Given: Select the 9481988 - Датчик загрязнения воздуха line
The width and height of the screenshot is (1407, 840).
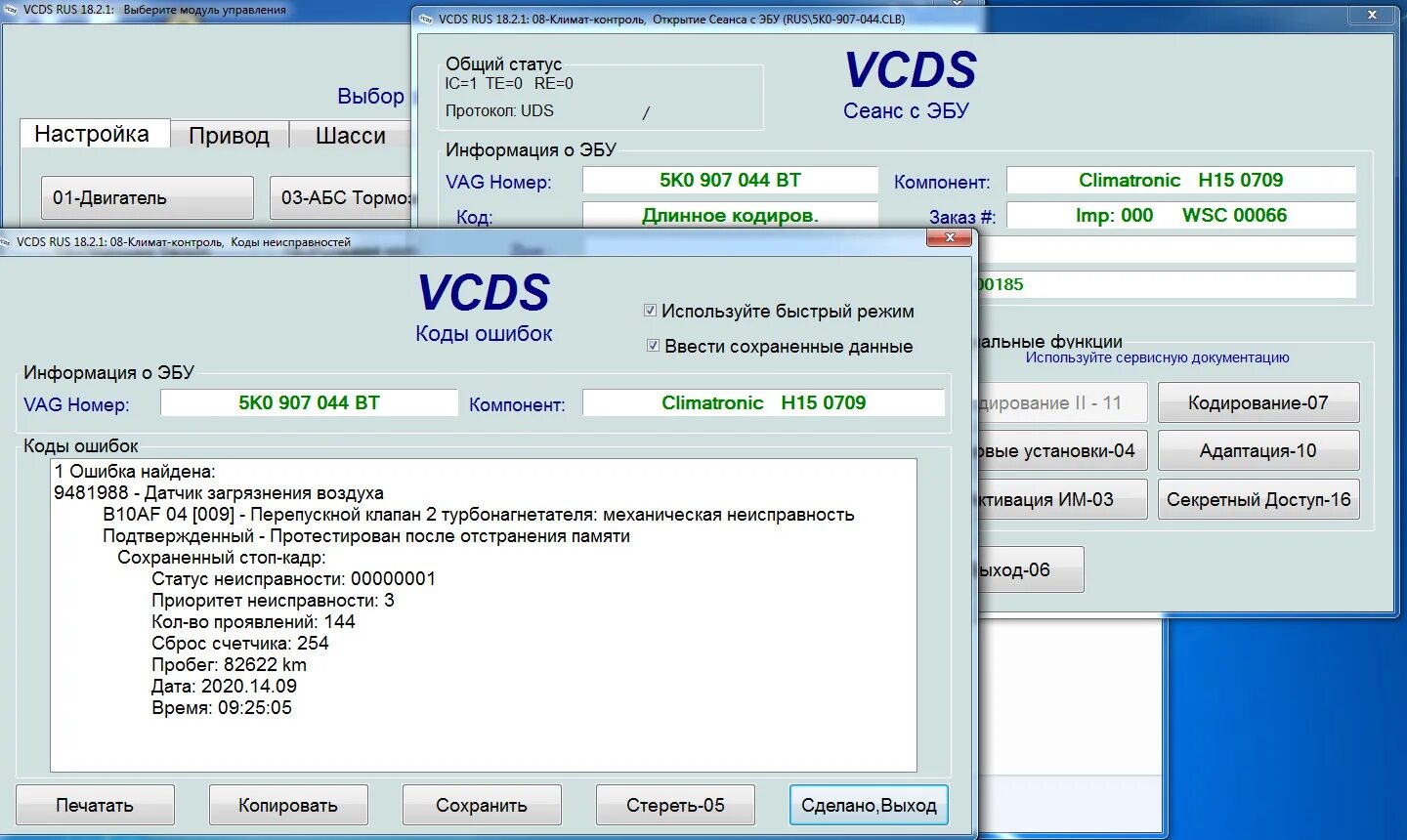Looking at the screenshot, I should point(219,493).
